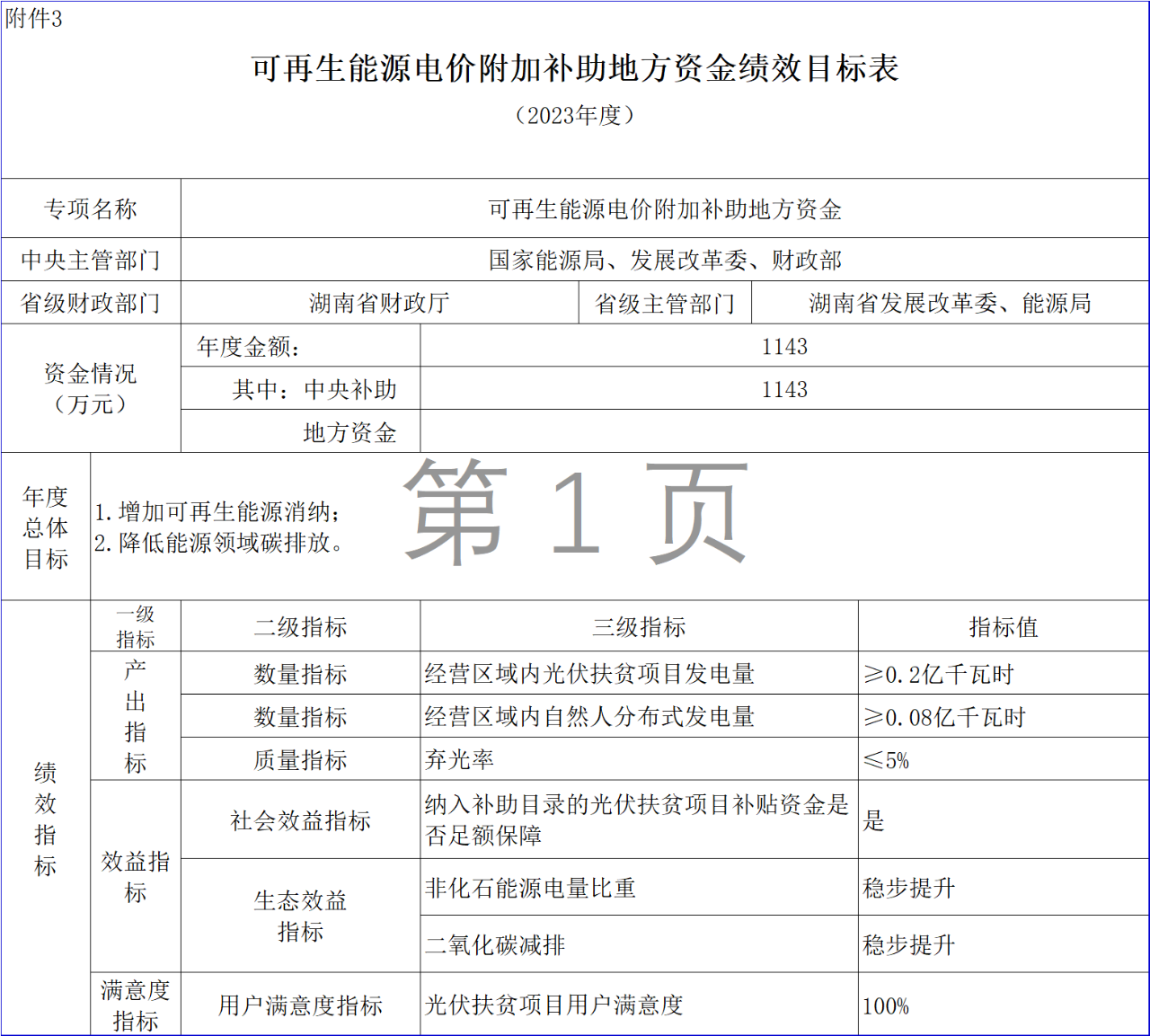Select the '省级主管部门' label cell
The width and height of the screenshot is (1150, 1036).
(x=665, y=303)
